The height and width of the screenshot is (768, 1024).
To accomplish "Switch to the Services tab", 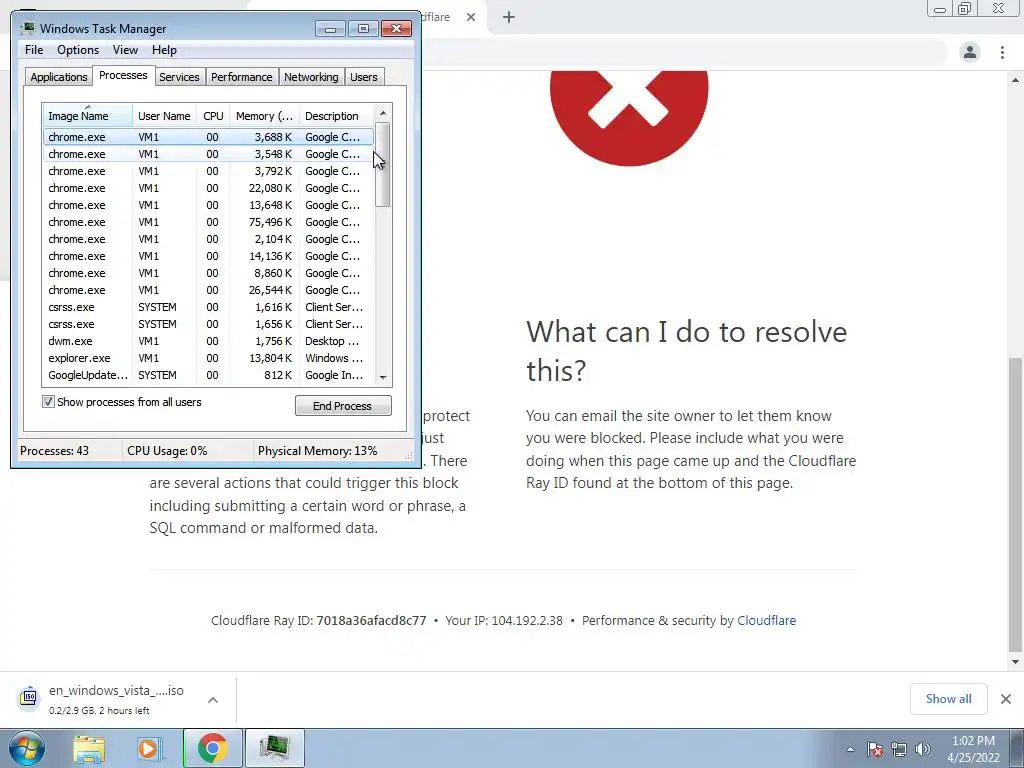I will click(x=179, y=77).
